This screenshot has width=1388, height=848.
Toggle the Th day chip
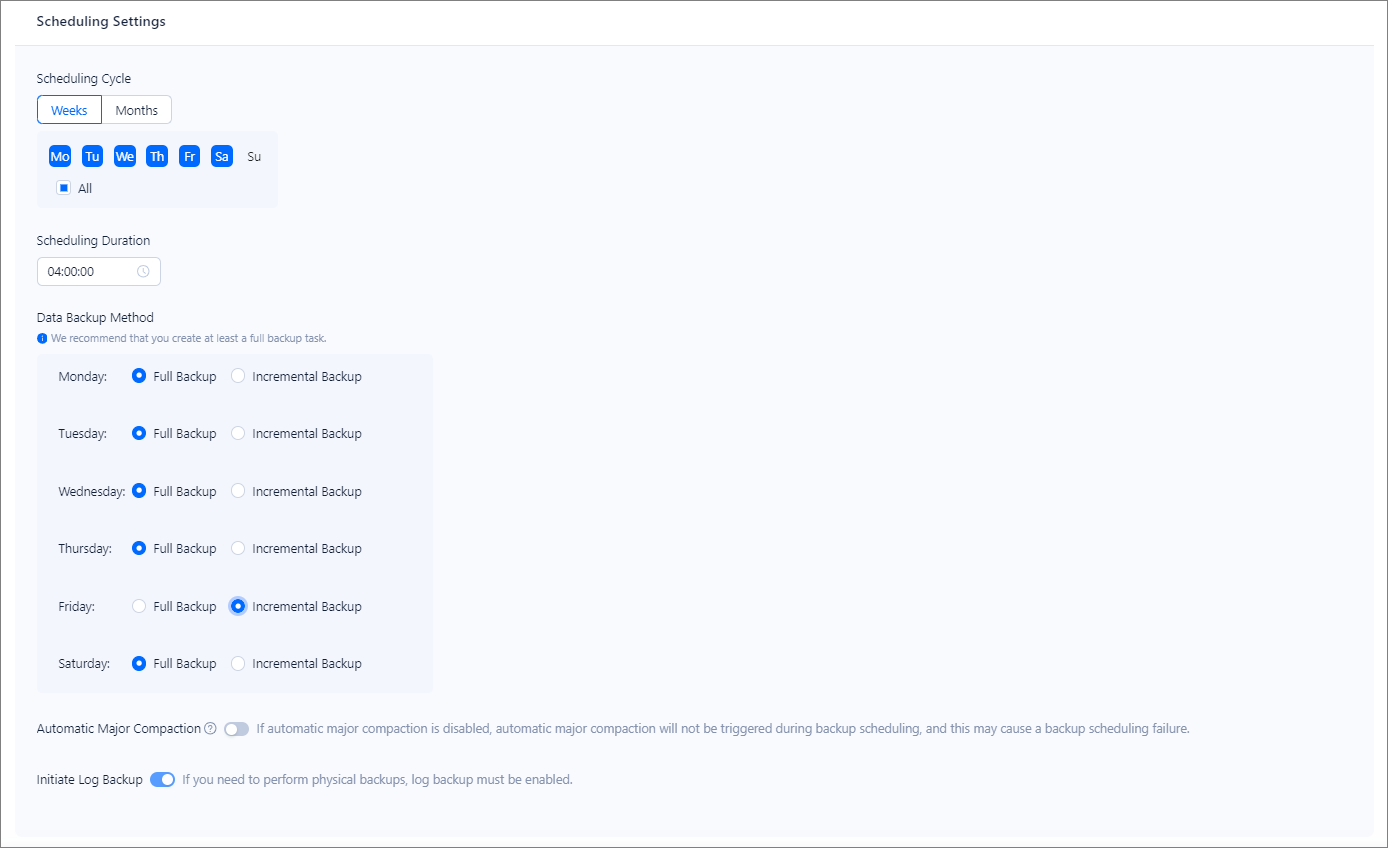(157, 157)
